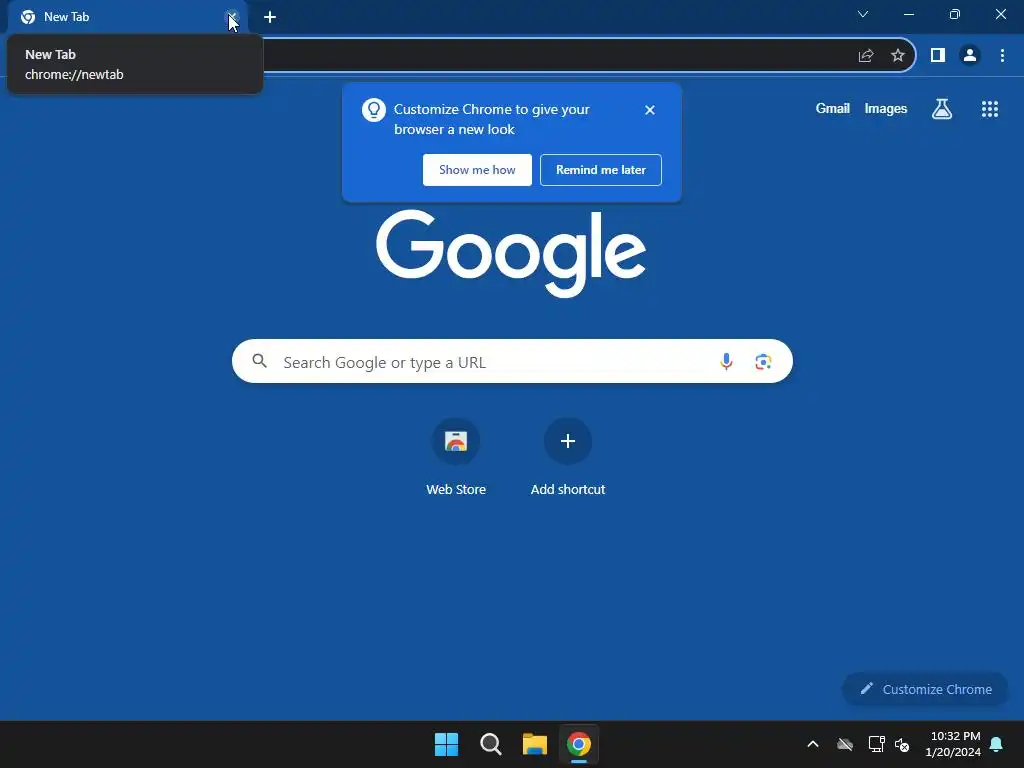Open the Gmail link
Screen dimensions: 1024x768
(833, 108)
